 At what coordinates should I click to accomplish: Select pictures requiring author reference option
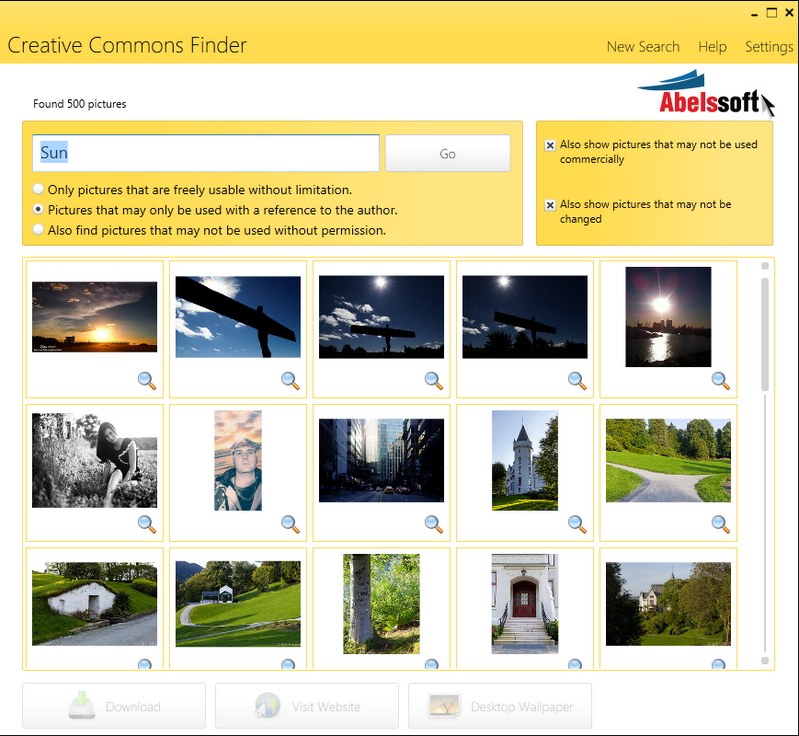[x=39, y=210]
